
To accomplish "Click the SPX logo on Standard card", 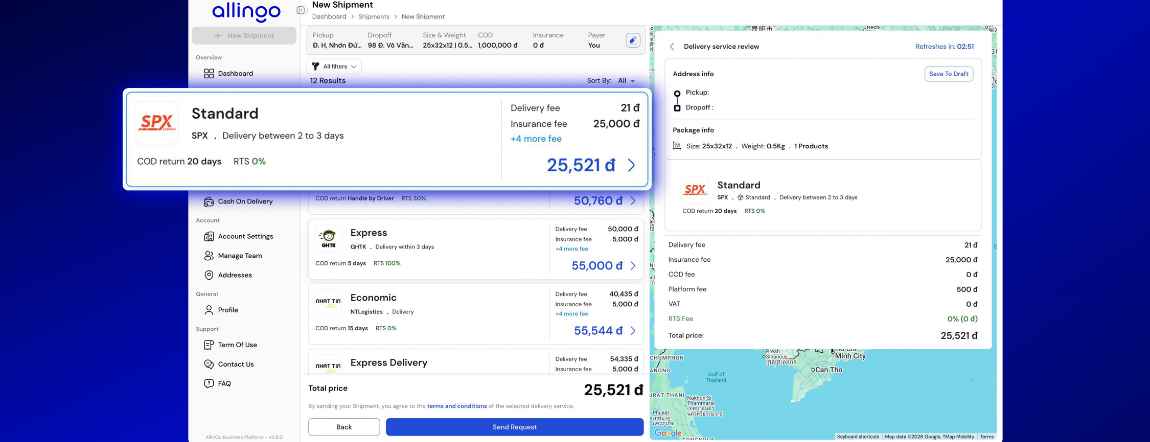I will 157,122.
